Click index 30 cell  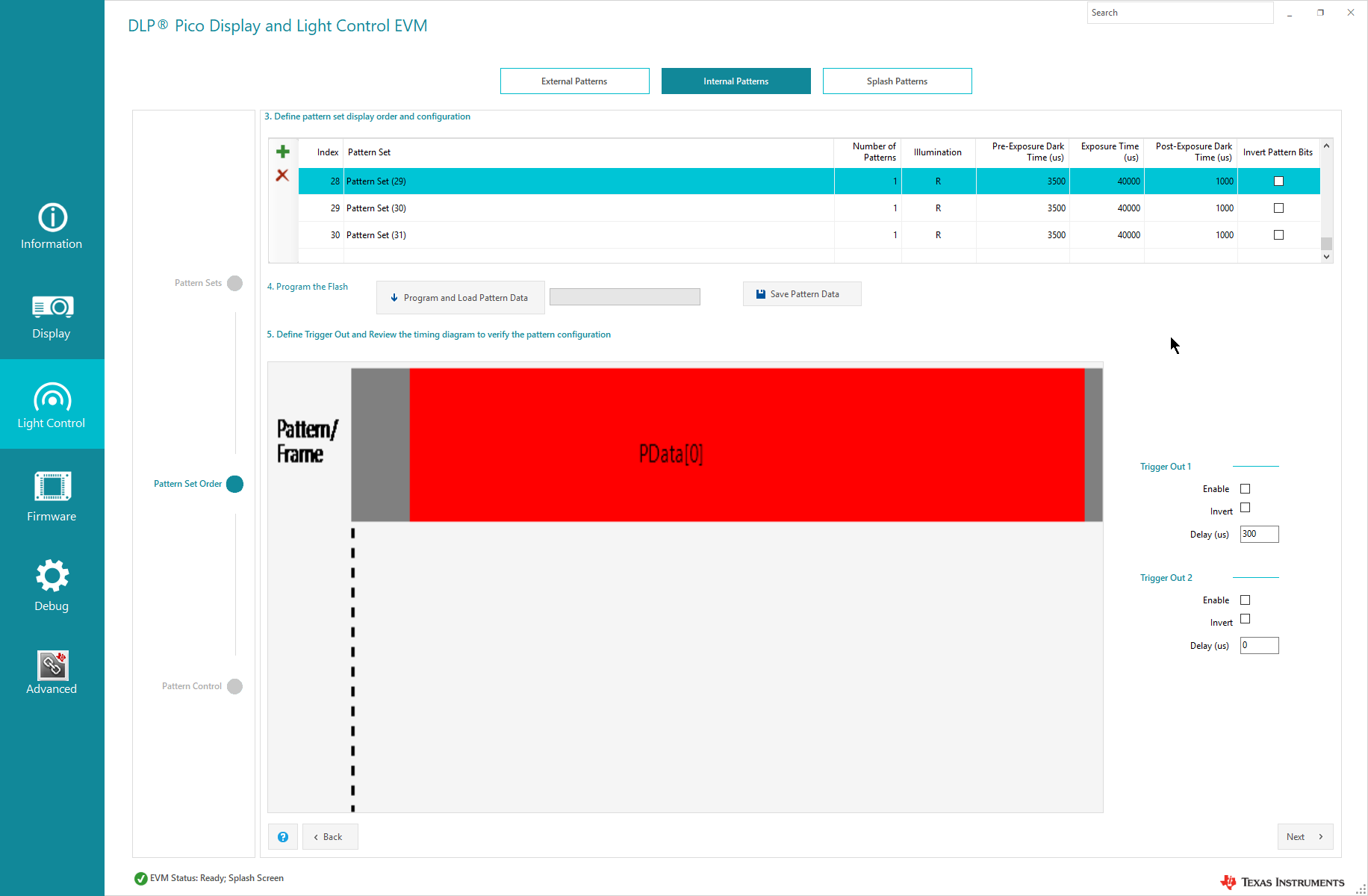321,235
